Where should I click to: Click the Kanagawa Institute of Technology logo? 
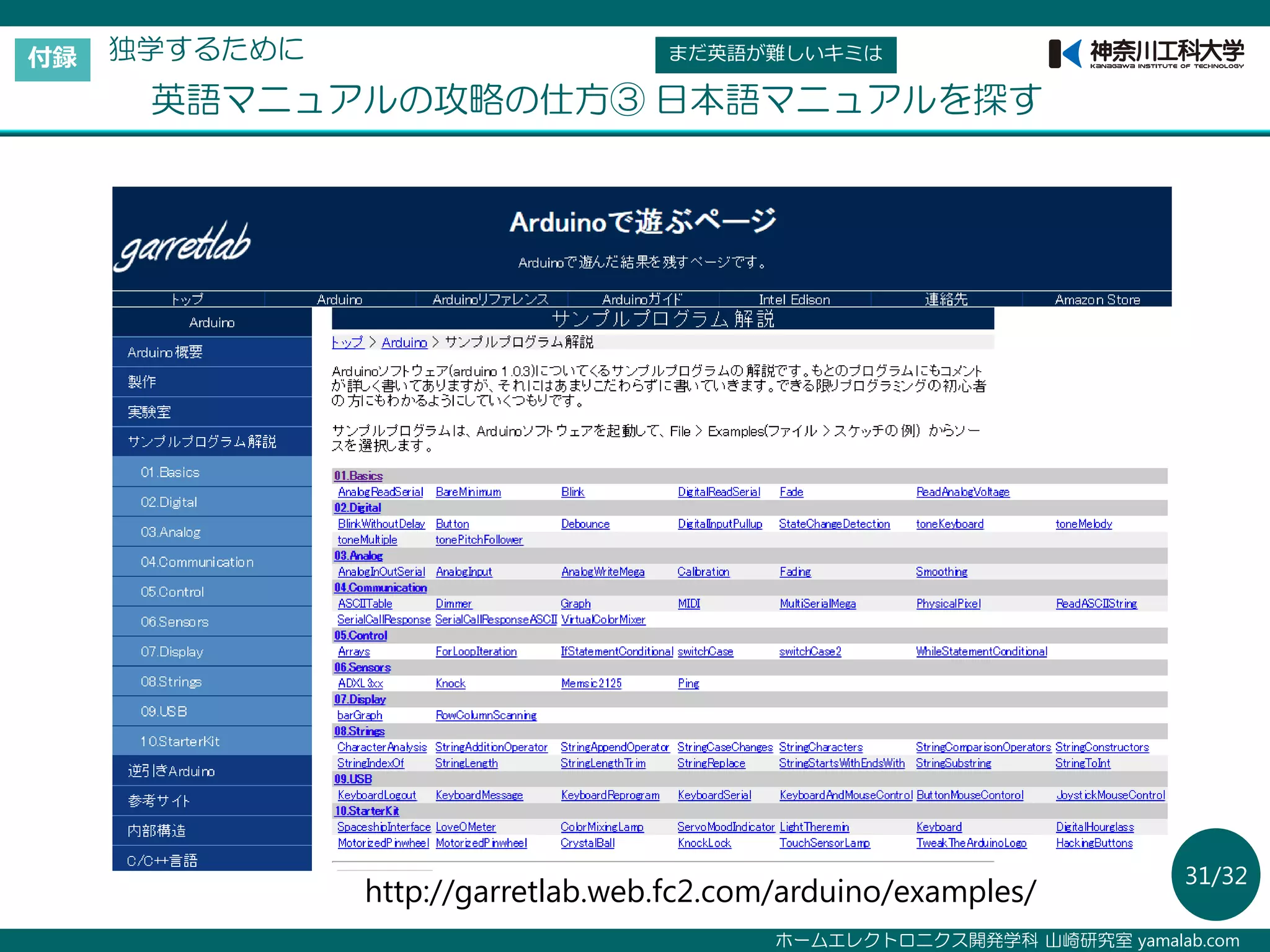pyautogui.click(x=1146, y=54)
